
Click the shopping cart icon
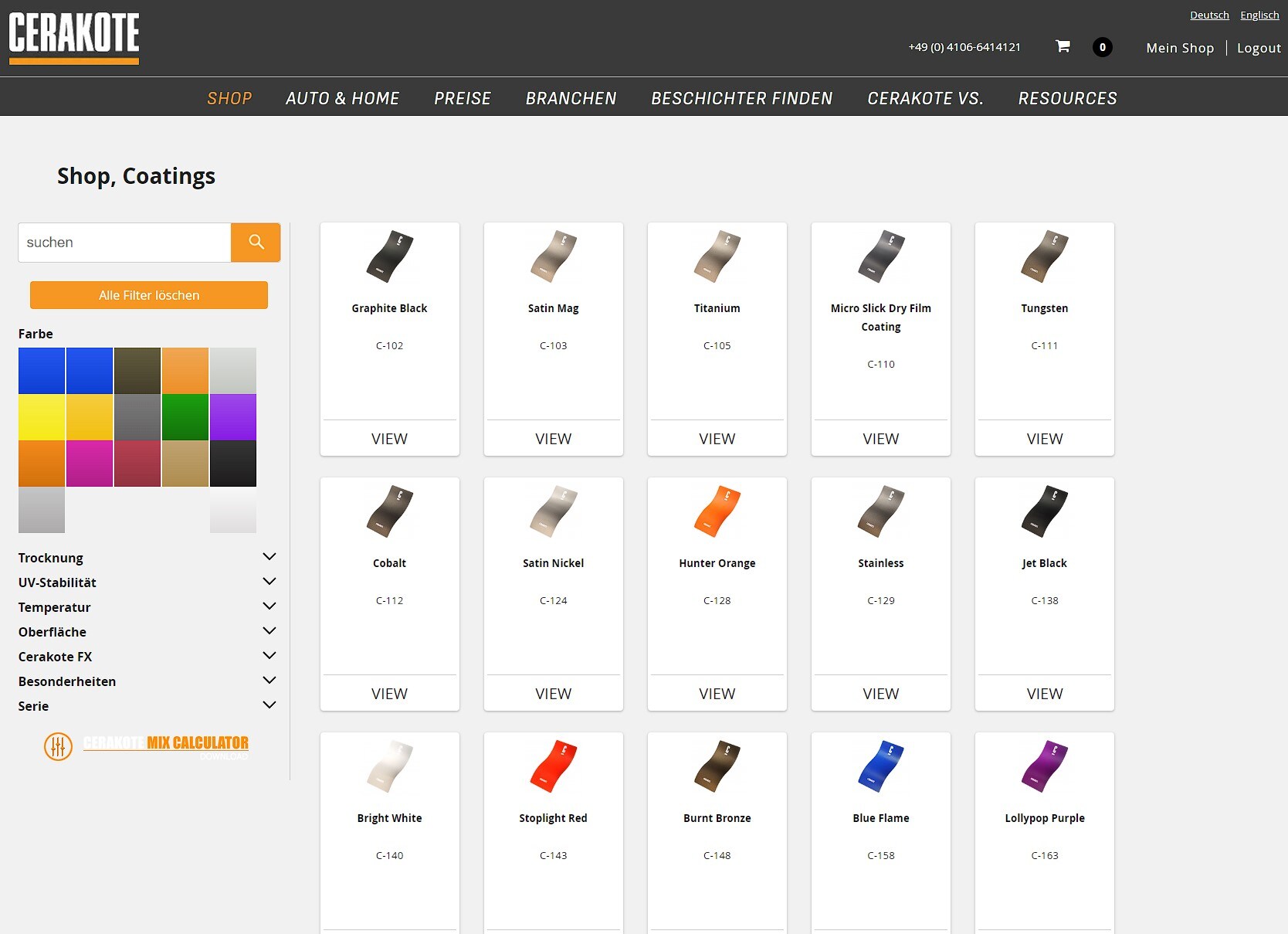[1063, 46]
